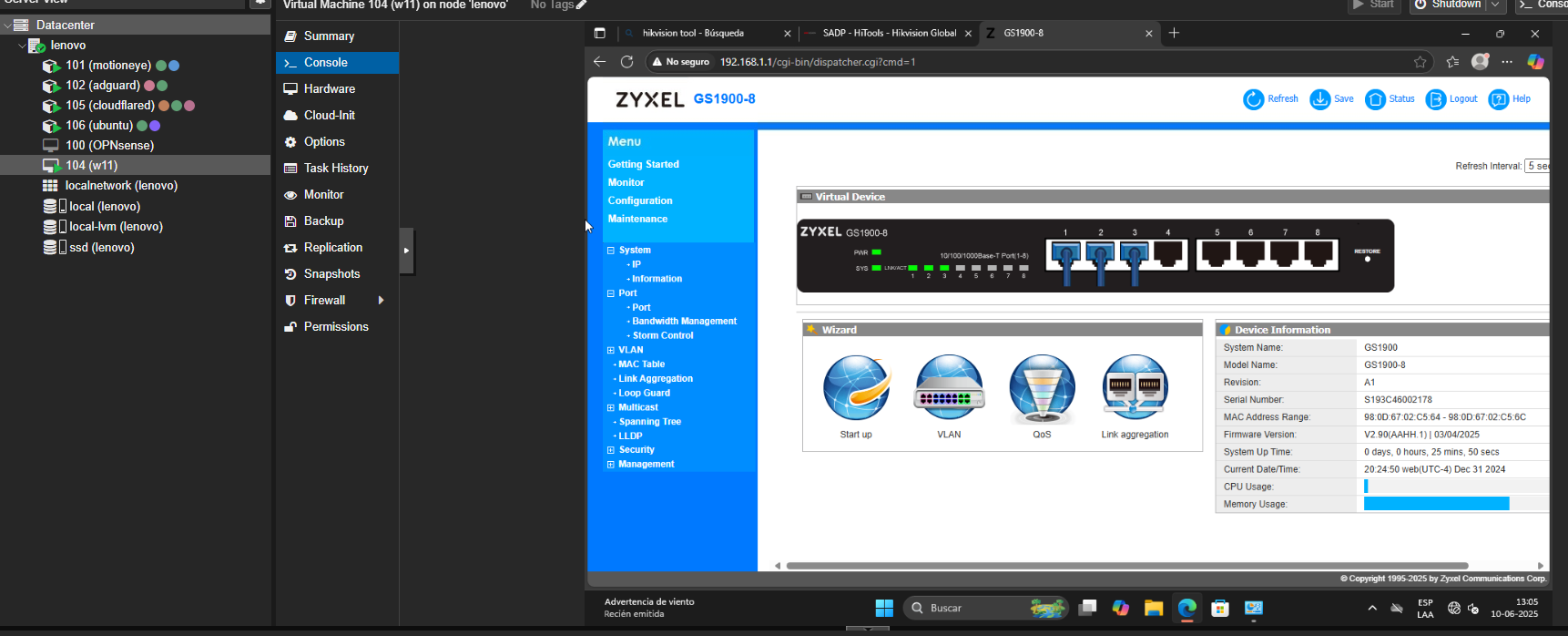Collapse the System section in Zyxel menu

611,250
